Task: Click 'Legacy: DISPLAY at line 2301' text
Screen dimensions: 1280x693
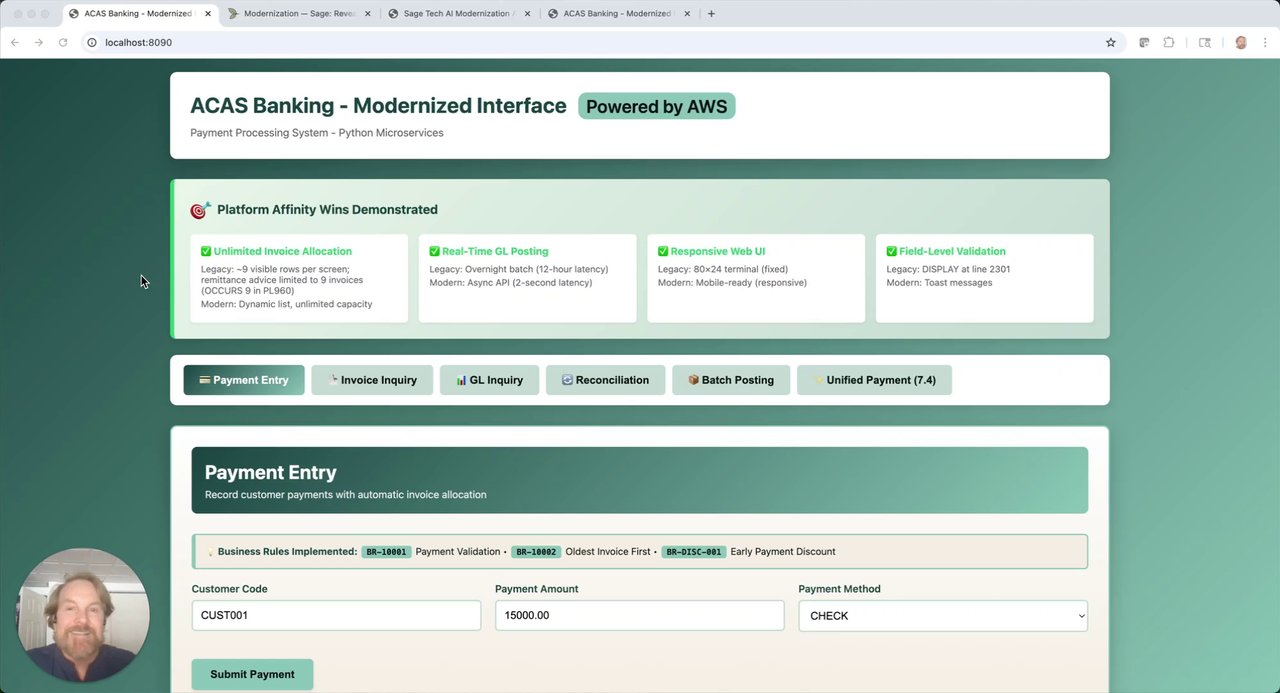Action: [948, 269]
